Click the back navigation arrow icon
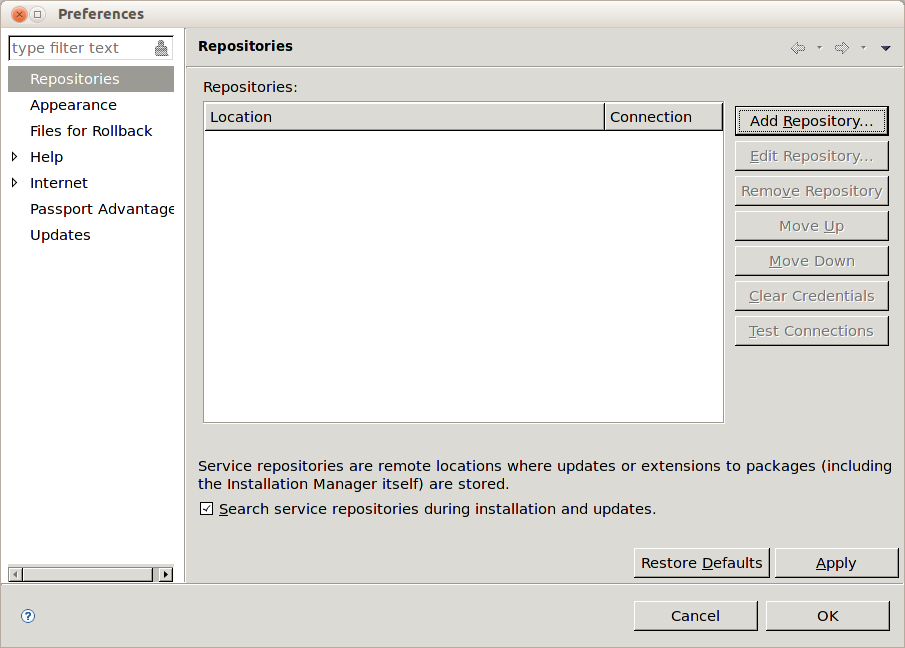The width and height of the screenshot is (905, 648). 798,48
